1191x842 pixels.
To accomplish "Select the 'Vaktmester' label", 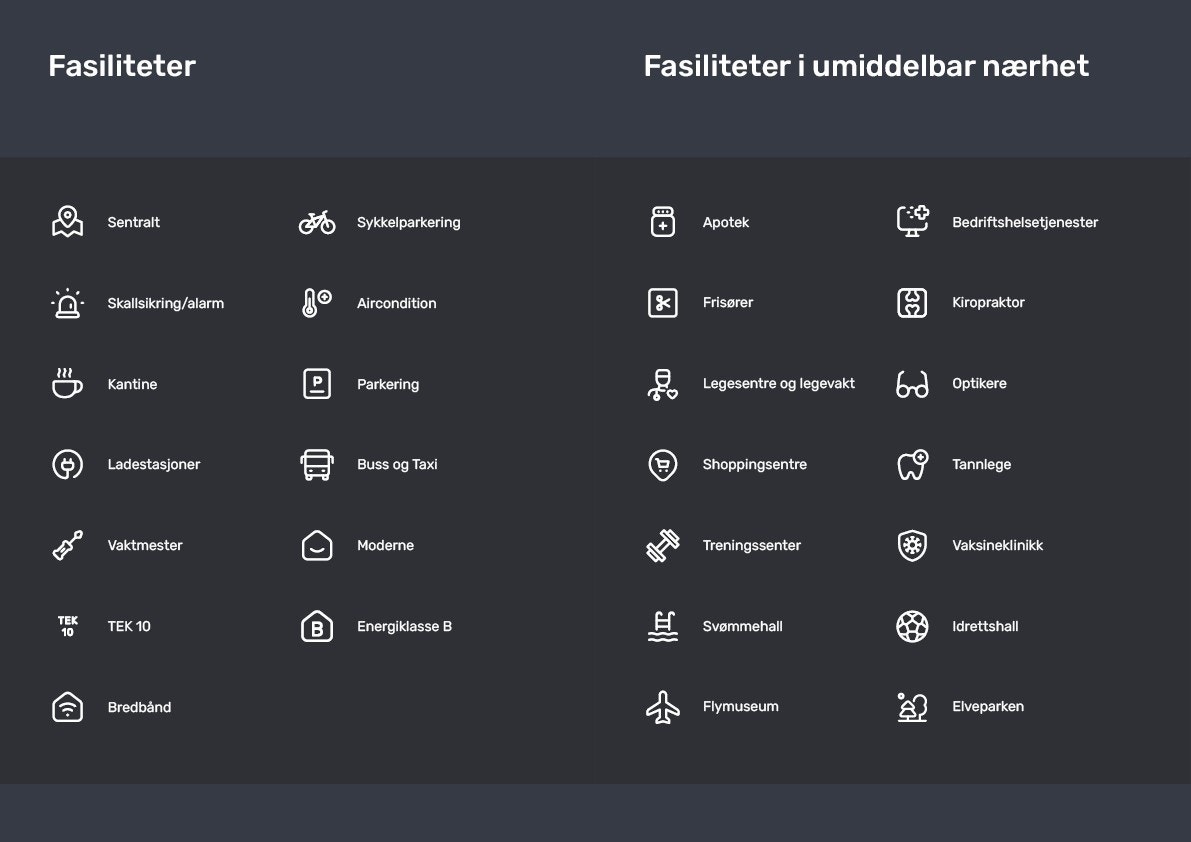I will click(145, 545).
